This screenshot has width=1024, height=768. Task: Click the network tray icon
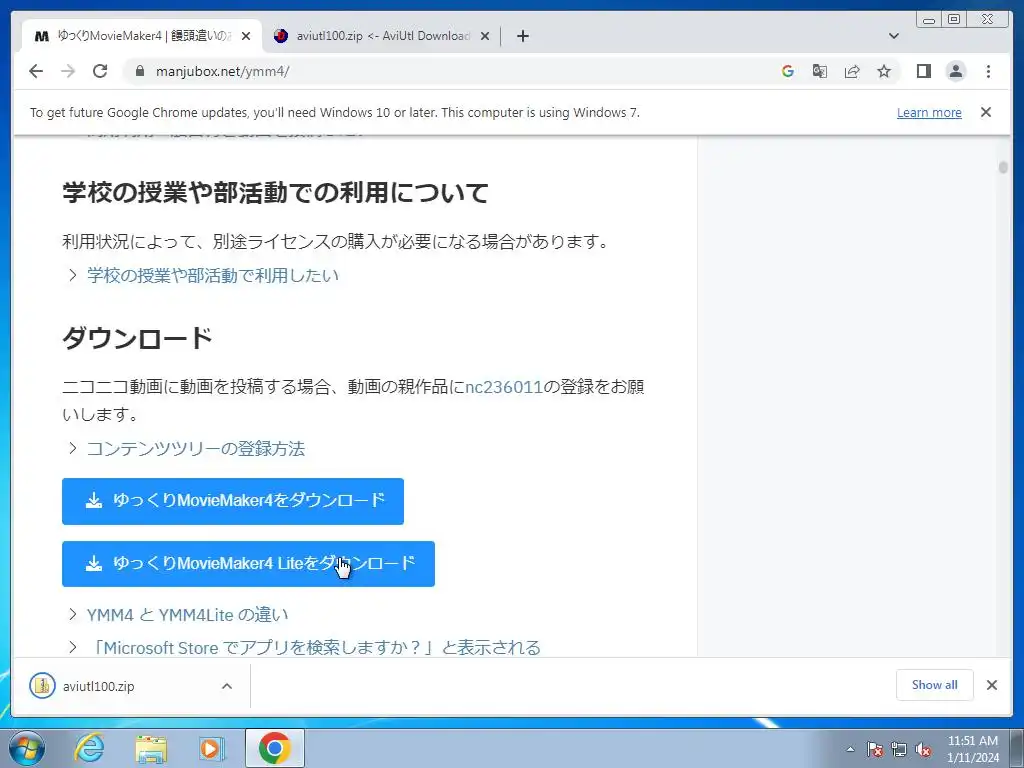point(899,749)
